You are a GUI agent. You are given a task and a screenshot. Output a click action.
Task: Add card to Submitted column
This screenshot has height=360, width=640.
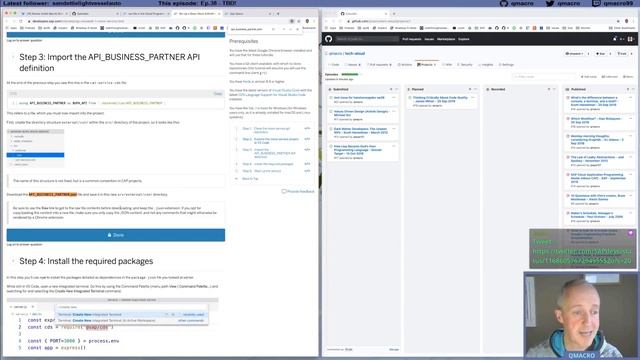tap(391, 89)
